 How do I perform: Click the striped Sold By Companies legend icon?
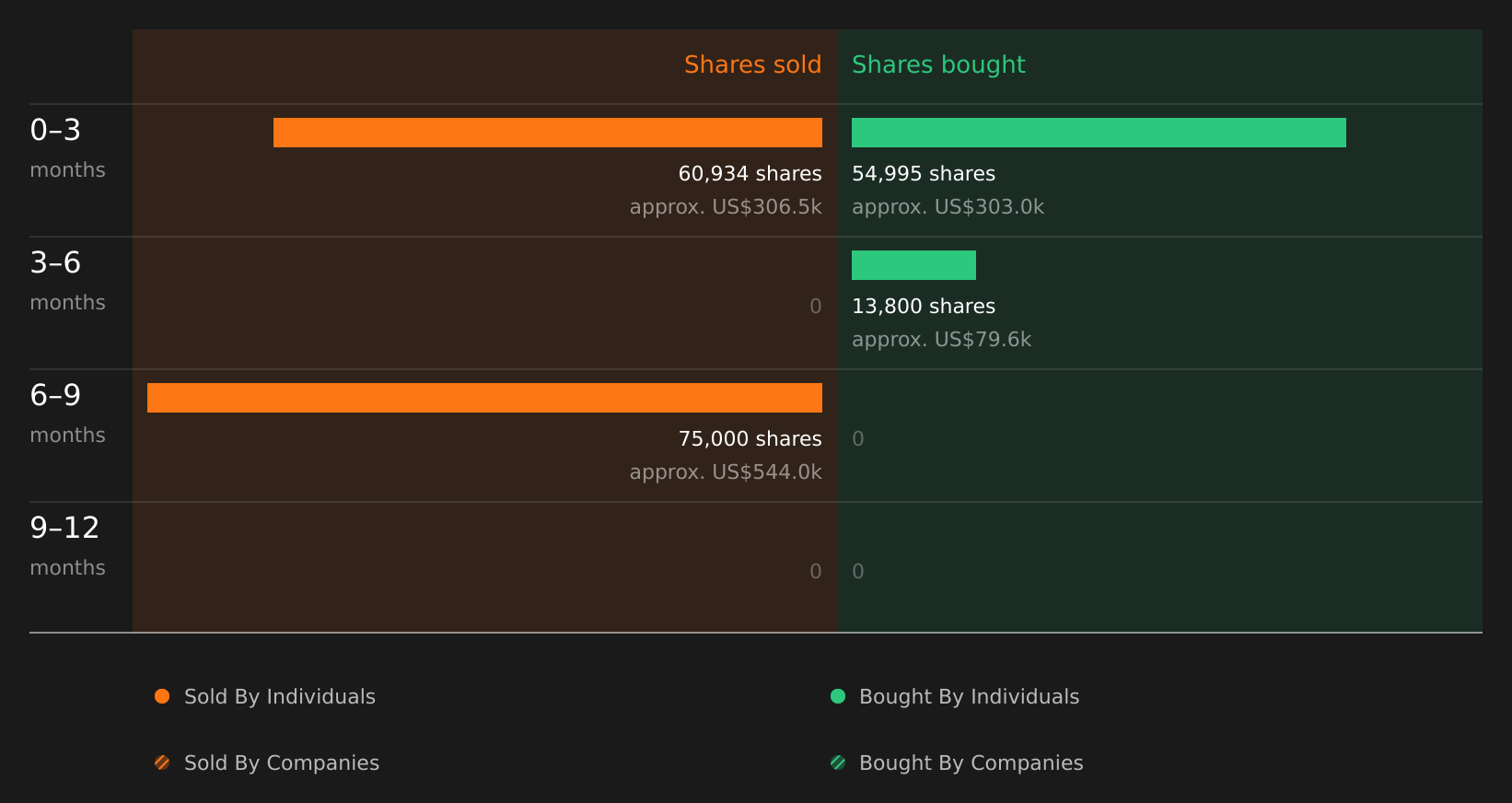[x=162, y=762]
